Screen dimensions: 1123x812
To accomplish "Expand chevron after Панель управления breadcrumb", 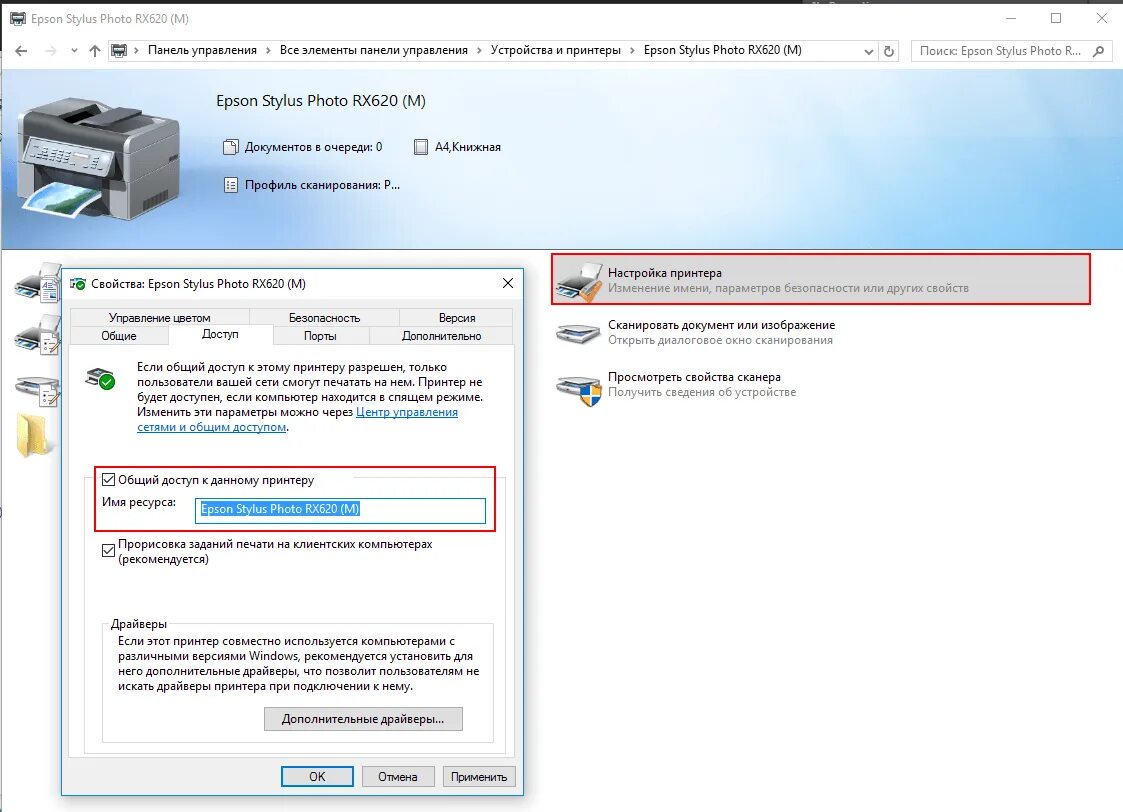I will click(268, 50).
